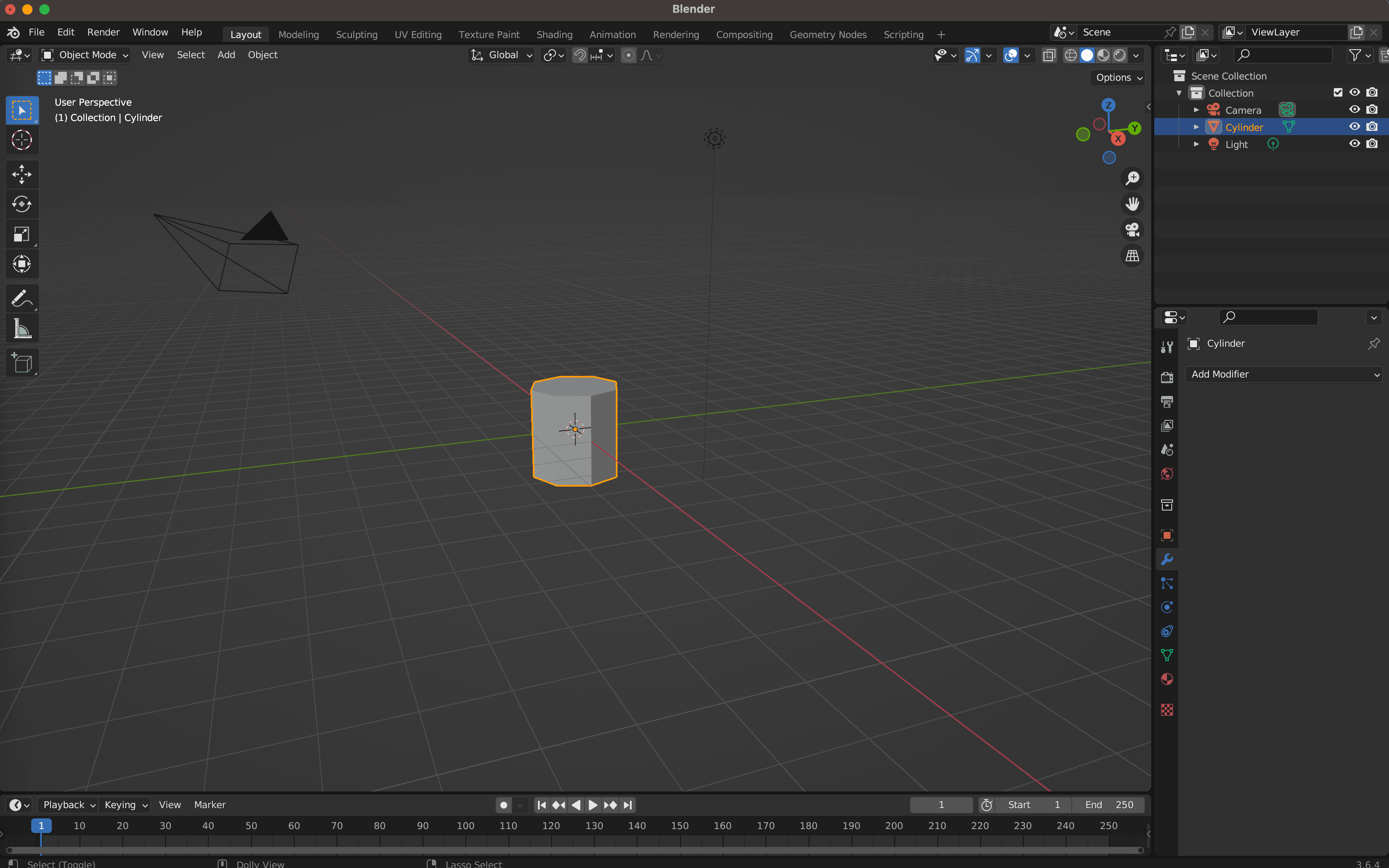1389x868 pixels.
Task: Toggle camera view with the camera icon
Action: [1132, 230]
